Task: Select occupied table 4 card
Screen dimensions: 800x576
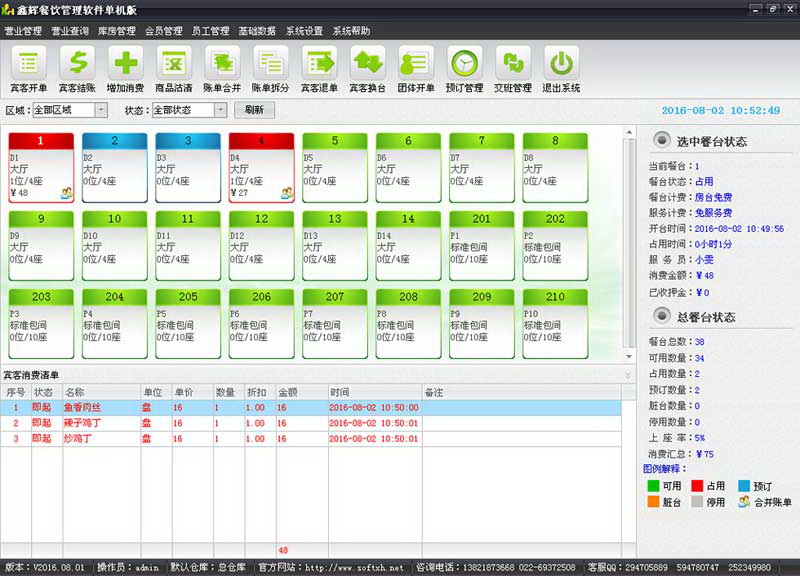Action: (261, 167)
